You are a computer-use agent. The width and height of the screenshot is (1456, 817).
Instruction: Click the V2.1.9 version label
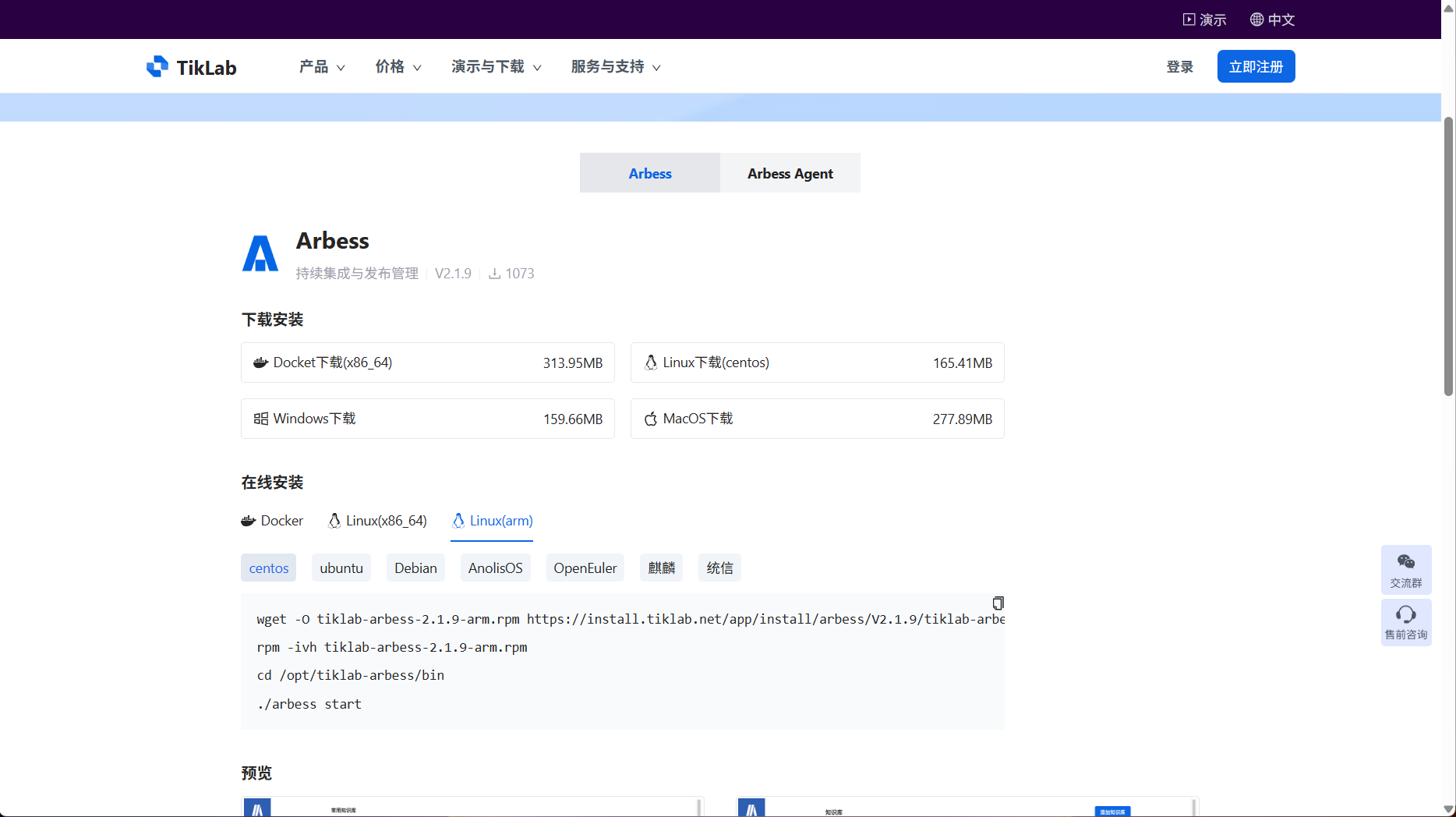coord(453,274)
